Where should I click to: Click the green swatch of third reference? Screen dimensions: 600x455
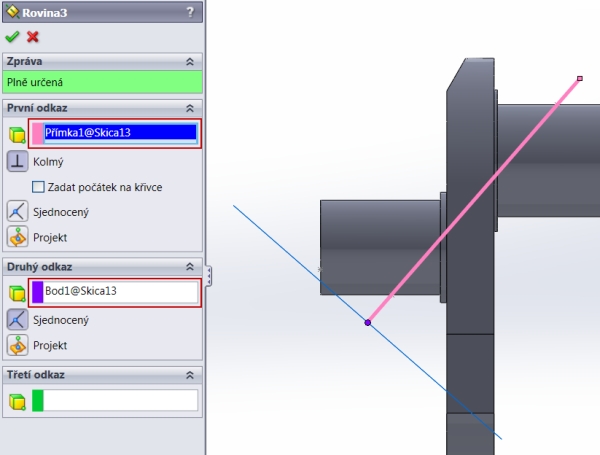tap(38, 400)
